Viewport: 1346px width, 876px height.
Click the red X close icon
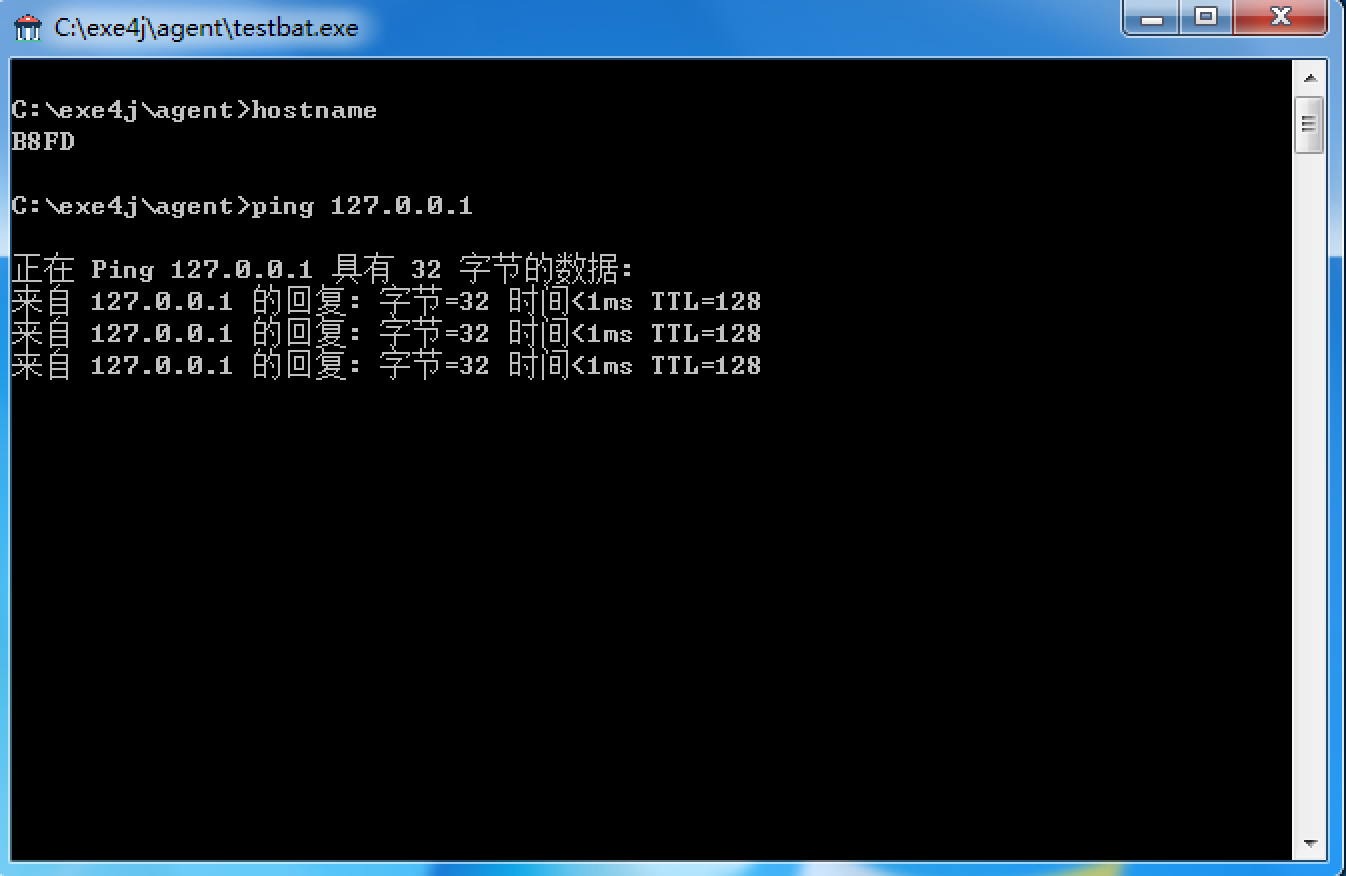(1281, 17)
